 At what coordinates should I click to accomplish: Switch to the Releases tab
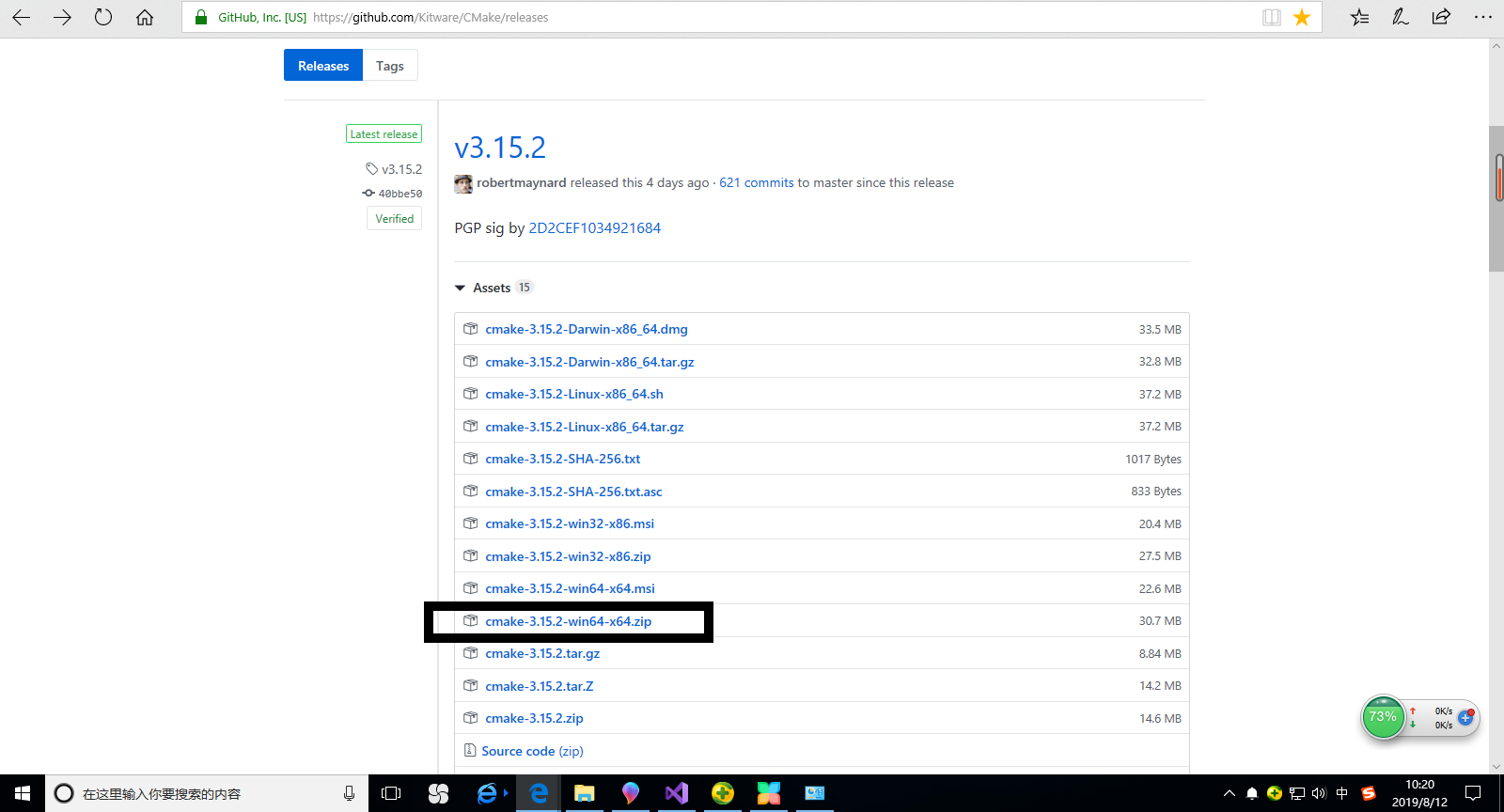tap(323, 65)
